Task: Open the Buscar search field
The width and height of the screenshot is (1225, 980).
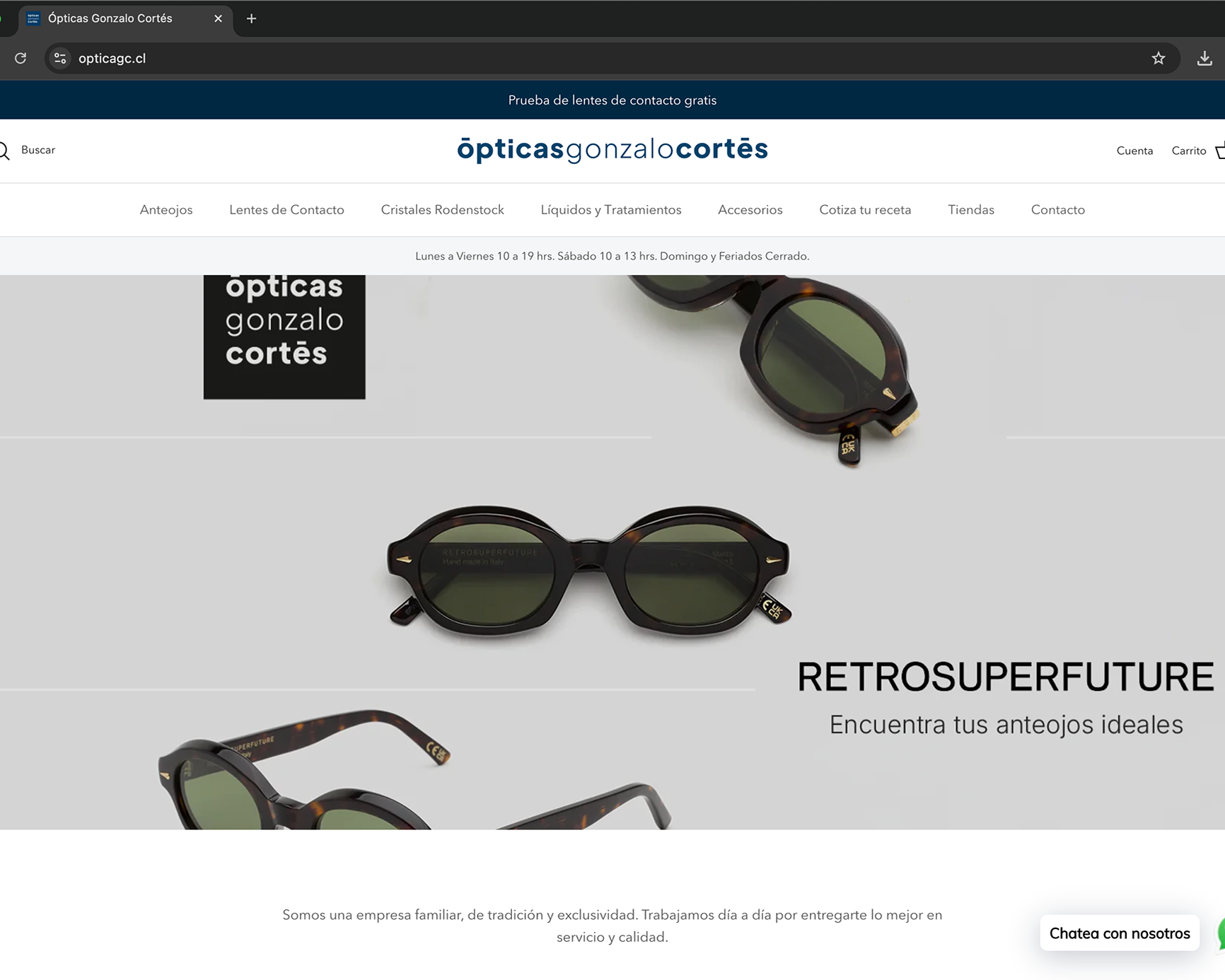Action: 38,150
